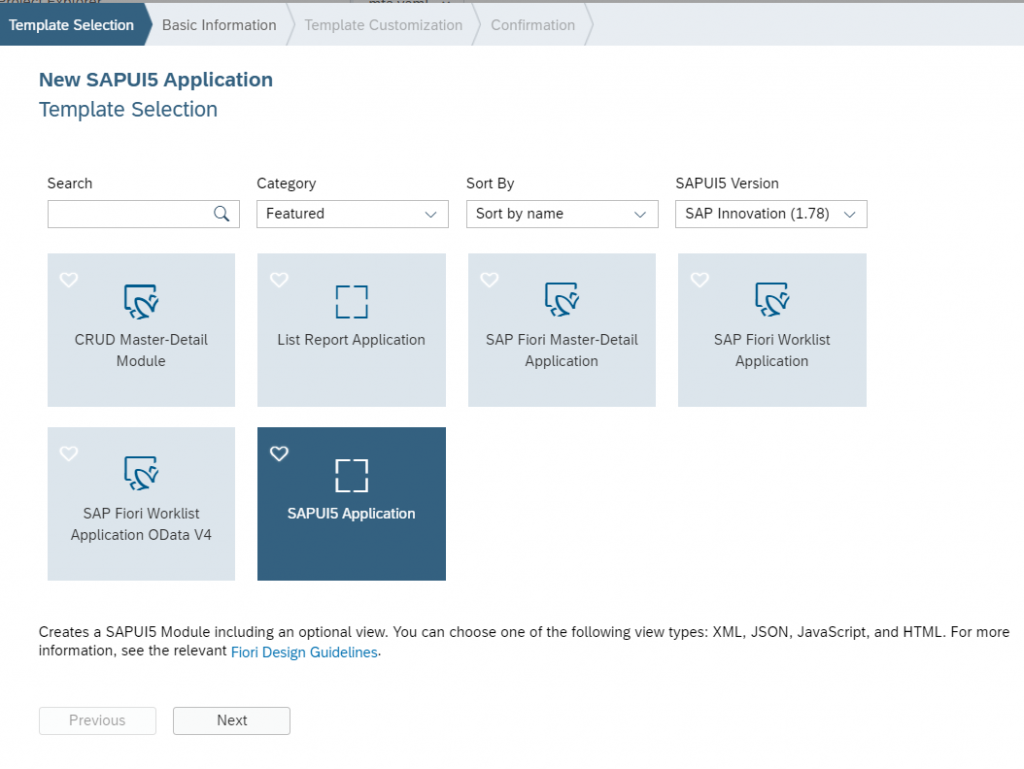The image size is (1024, 769).
Task: Favorite the Worklist Application OData V4 template
Action: pos(69,454)
